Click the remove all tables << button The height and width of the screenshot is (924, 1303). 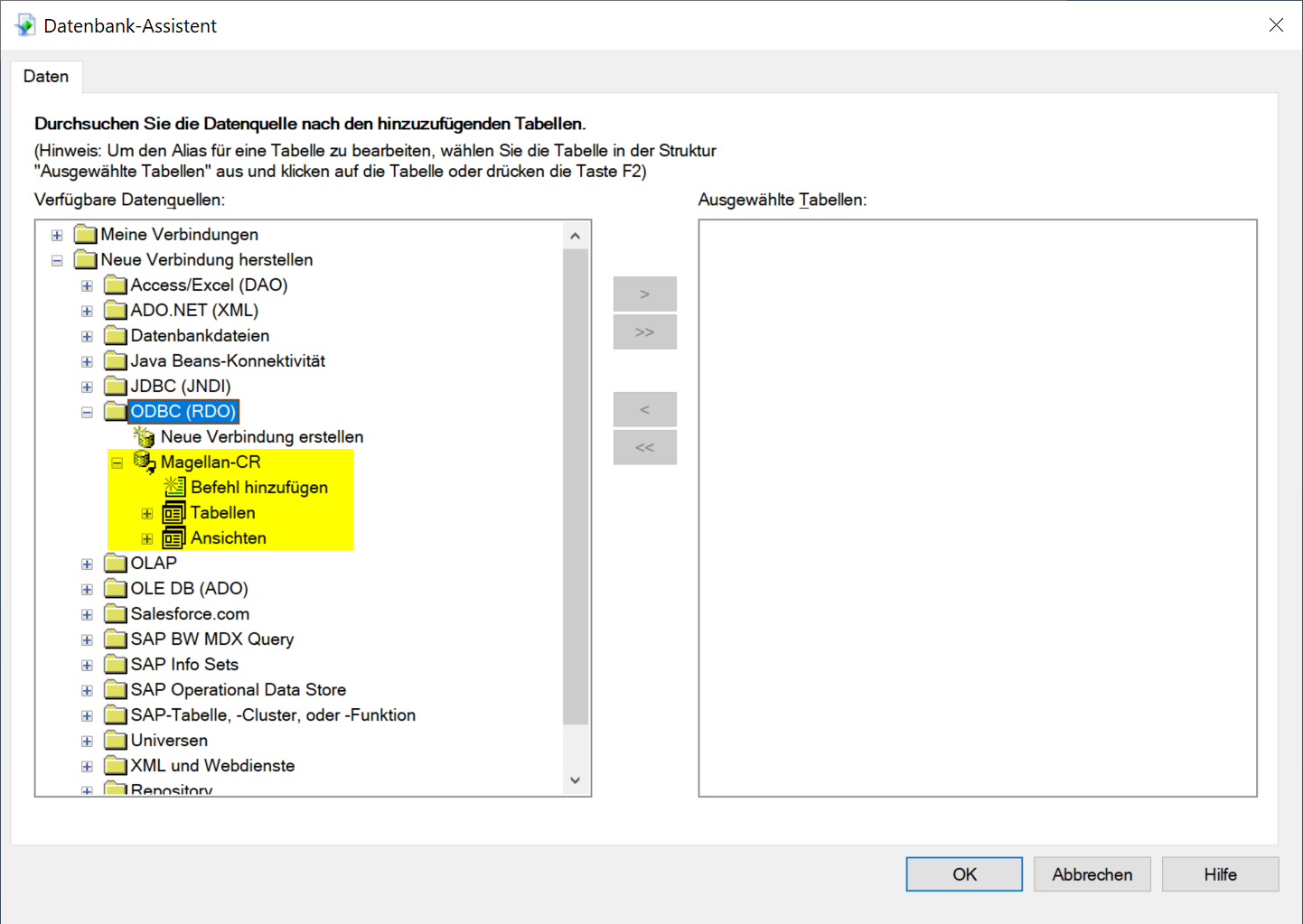click(644, 448)
